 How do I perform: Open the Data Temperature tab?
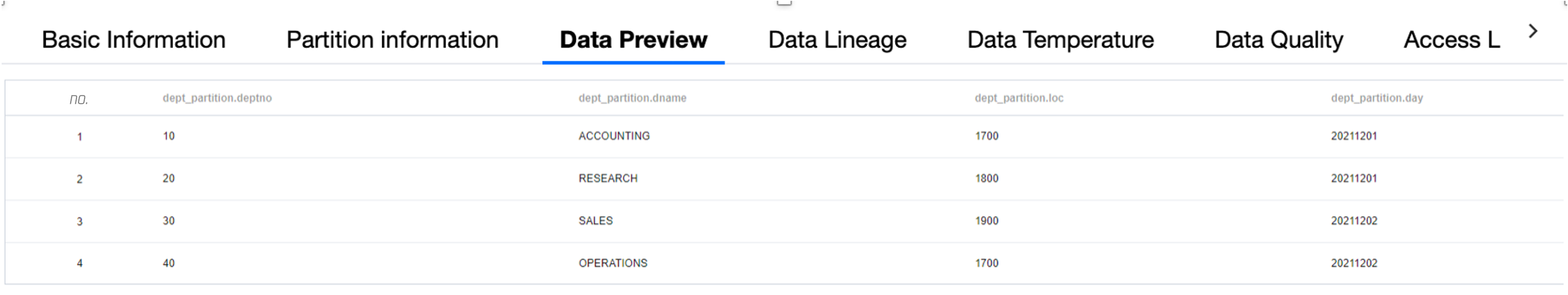pos(1060,40)
